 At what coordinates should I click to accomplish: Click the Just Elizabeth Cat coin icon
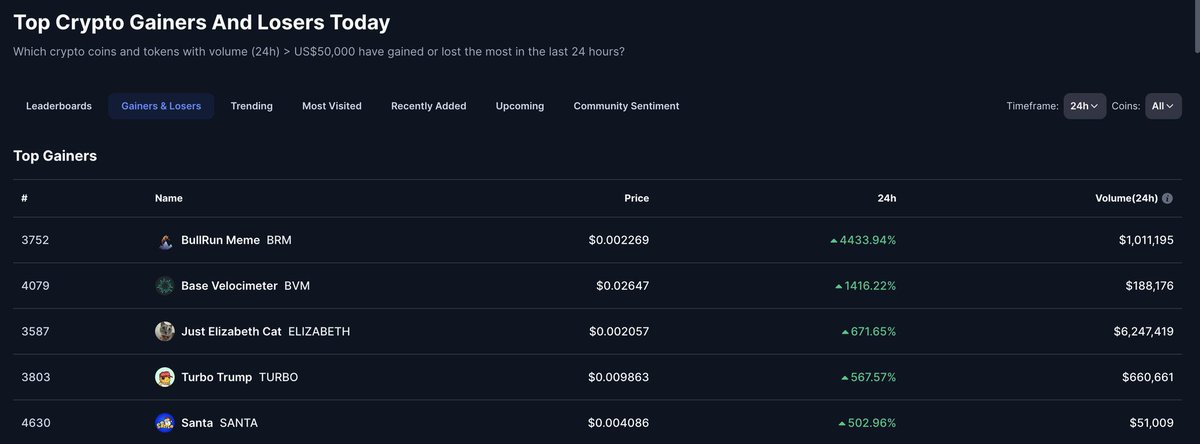[165, 331]
